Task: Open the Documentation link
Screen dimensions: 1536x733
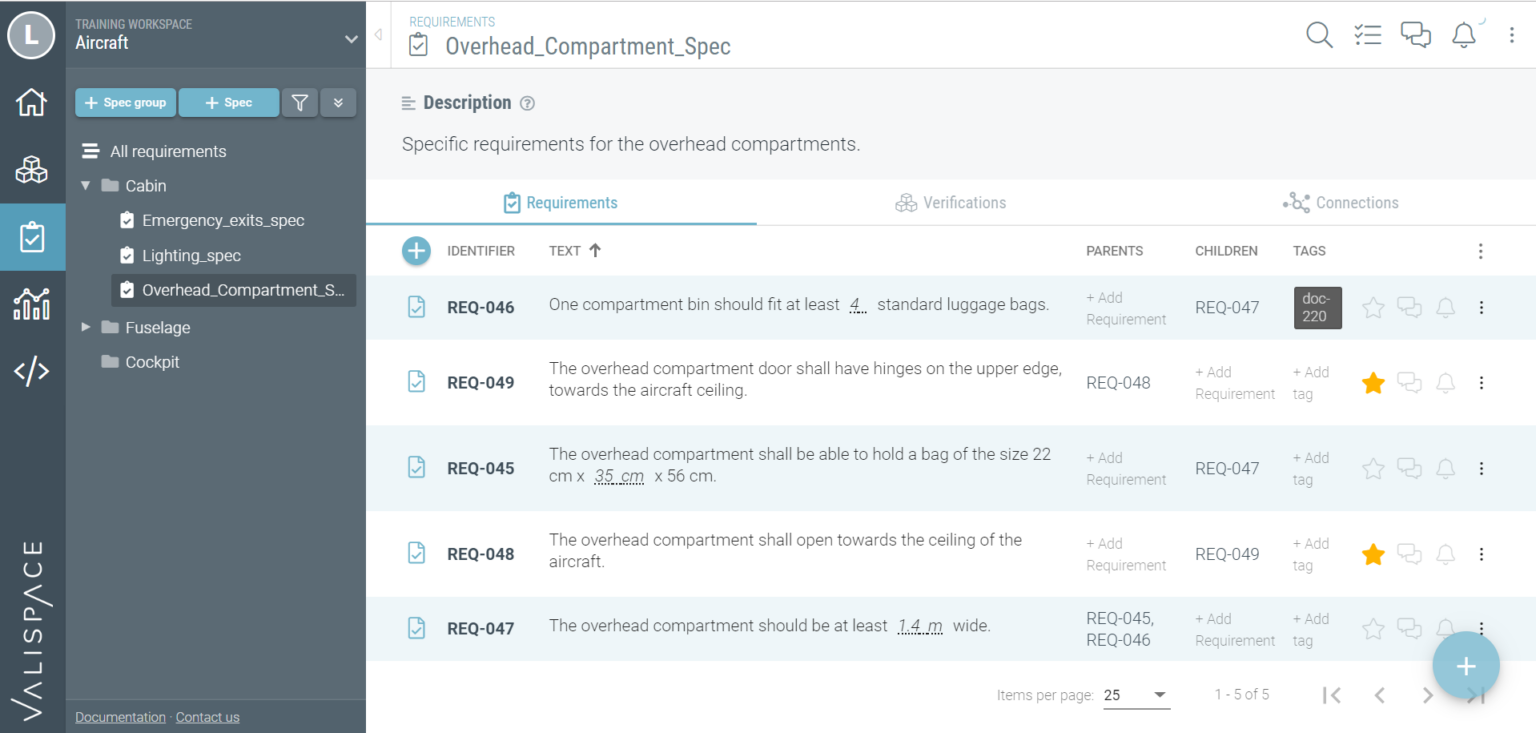Action: (119, 717)
